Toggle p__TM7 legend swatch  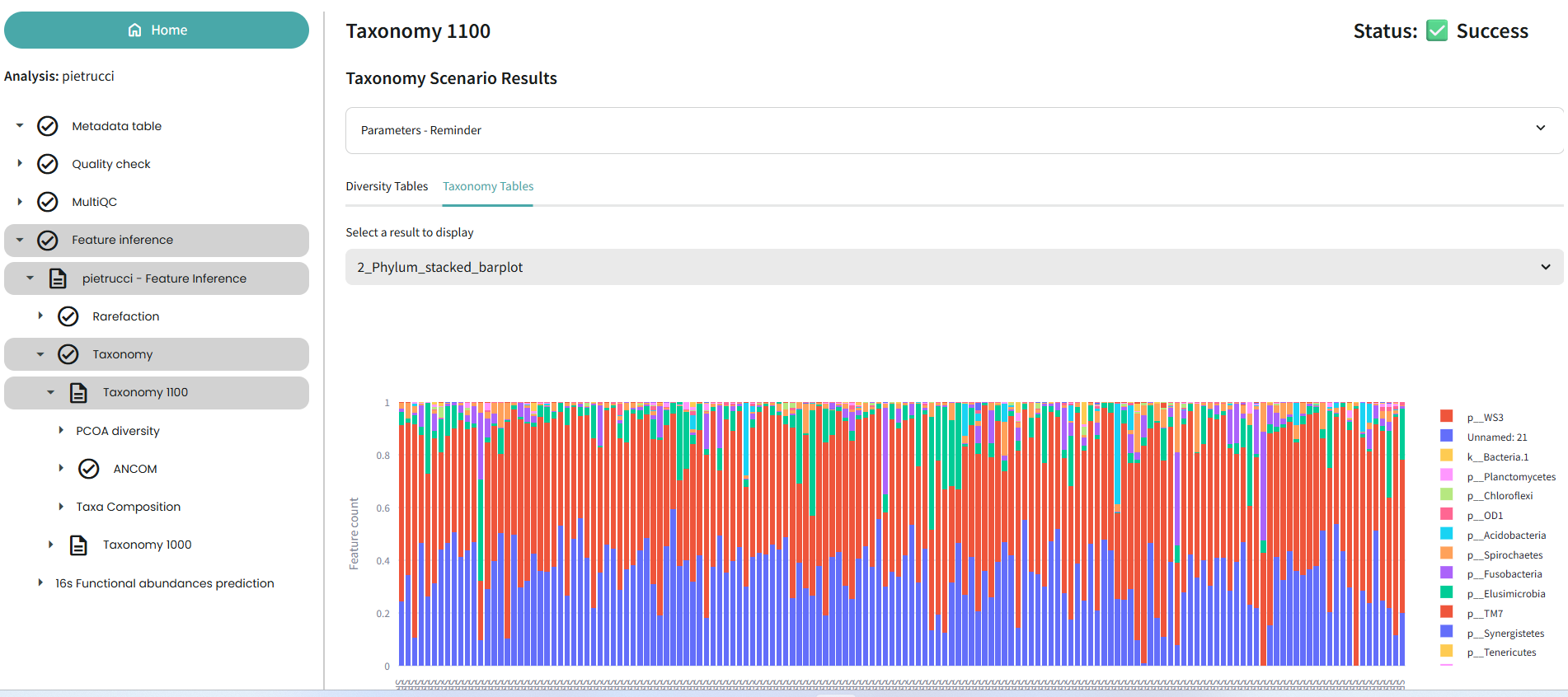[1446, 612]
